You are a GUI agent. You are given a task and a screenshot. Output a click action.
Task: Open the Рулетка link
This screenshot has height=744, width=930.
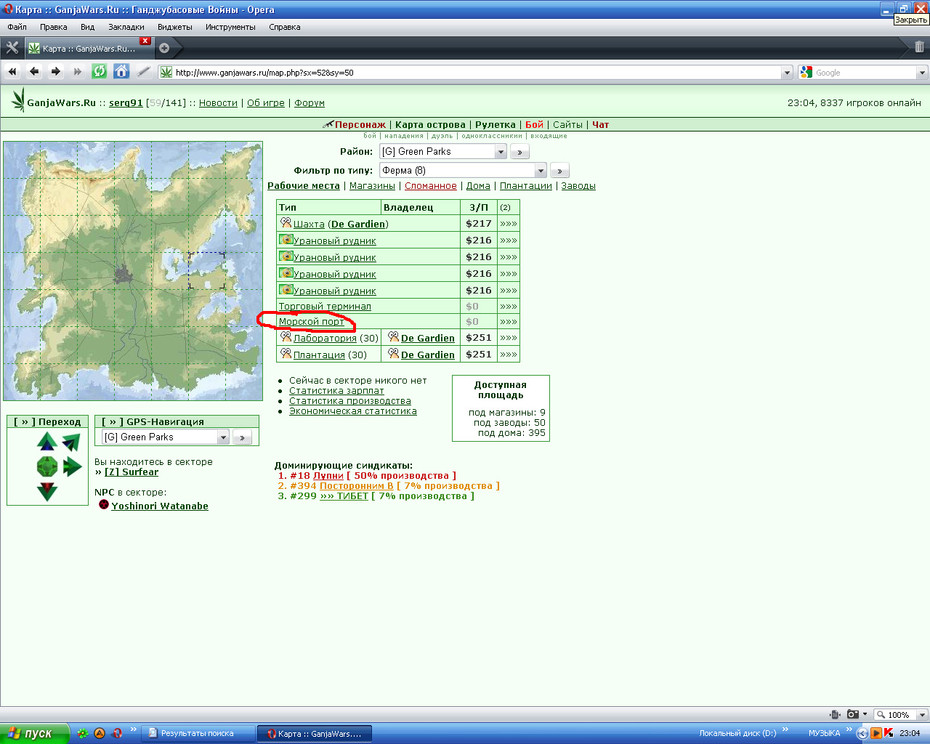click(495, 125)
